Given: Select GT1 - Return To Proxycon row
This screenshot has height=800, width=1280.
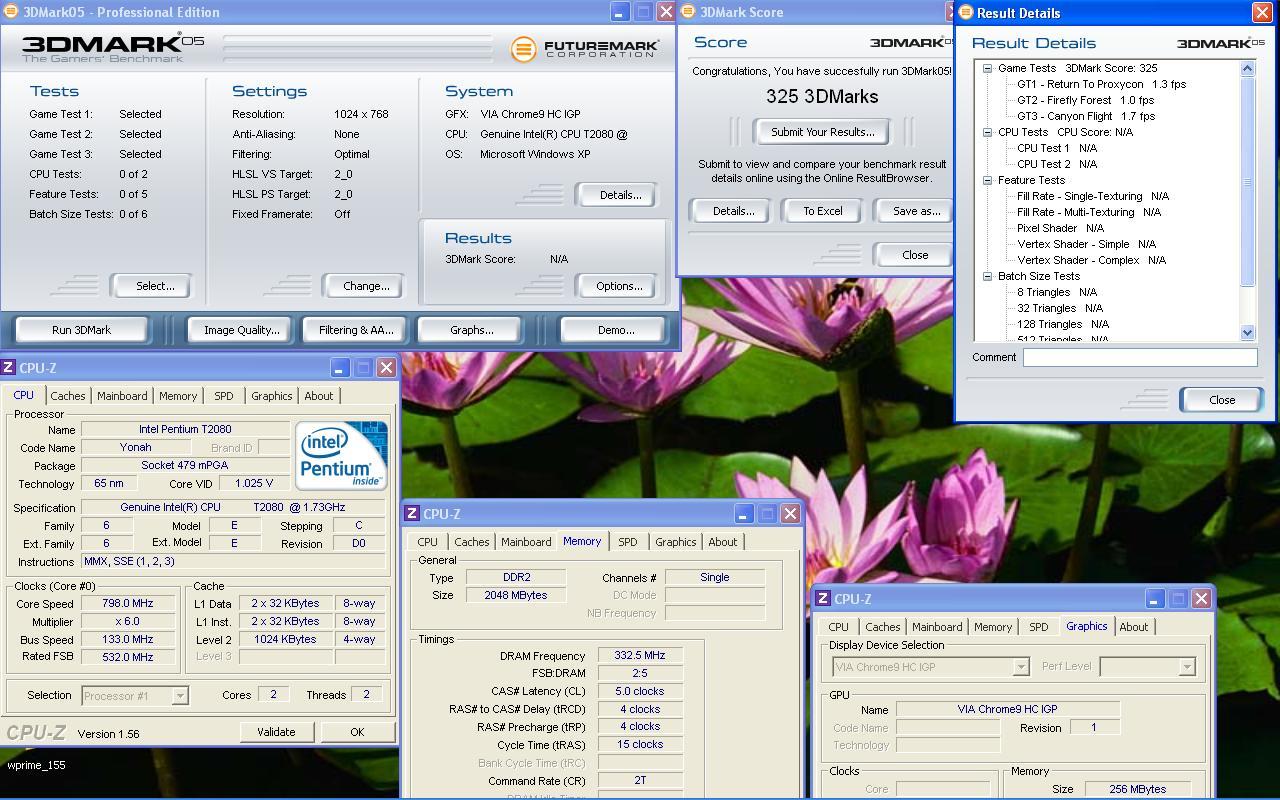Looking at the screenshot, I should [x=1101, y=84].
